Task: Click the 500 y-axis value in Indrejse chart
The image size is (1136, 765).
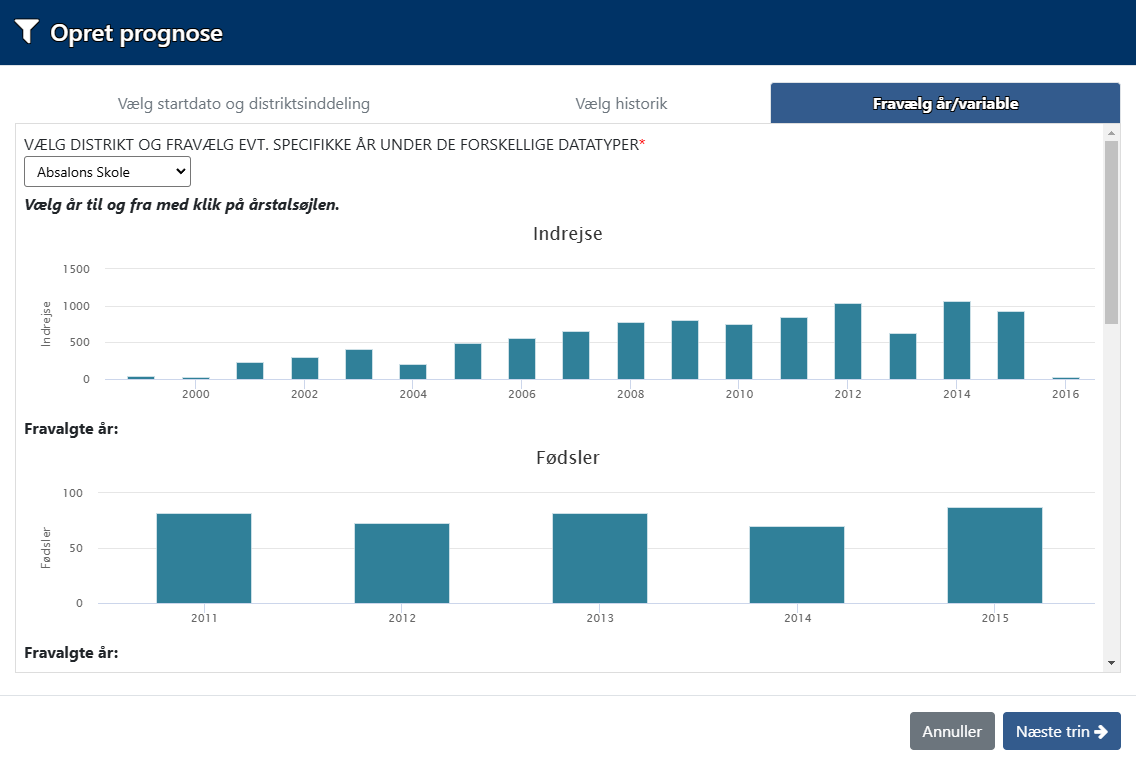Action: tap(80, 342)
